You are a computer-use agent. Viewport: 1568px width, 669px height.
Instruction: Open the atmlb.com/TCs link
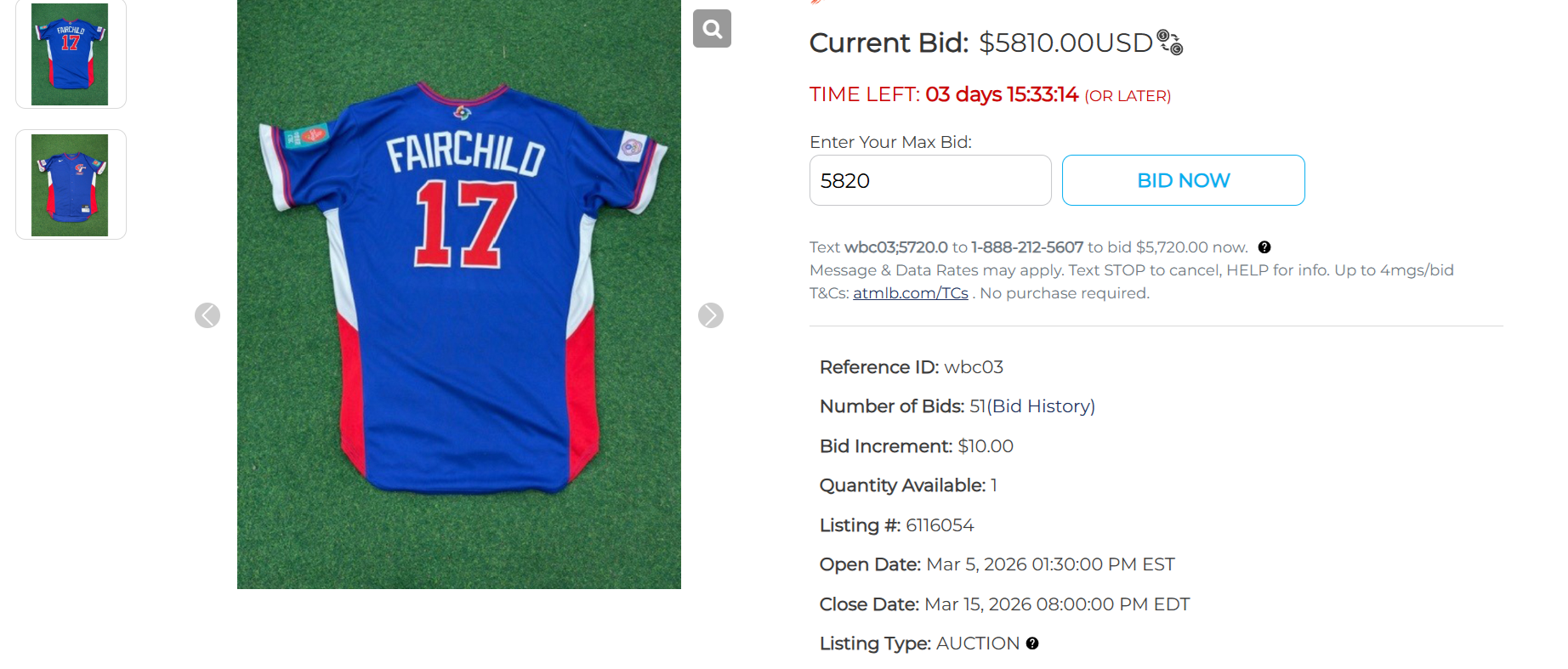[x=910, y=293]
